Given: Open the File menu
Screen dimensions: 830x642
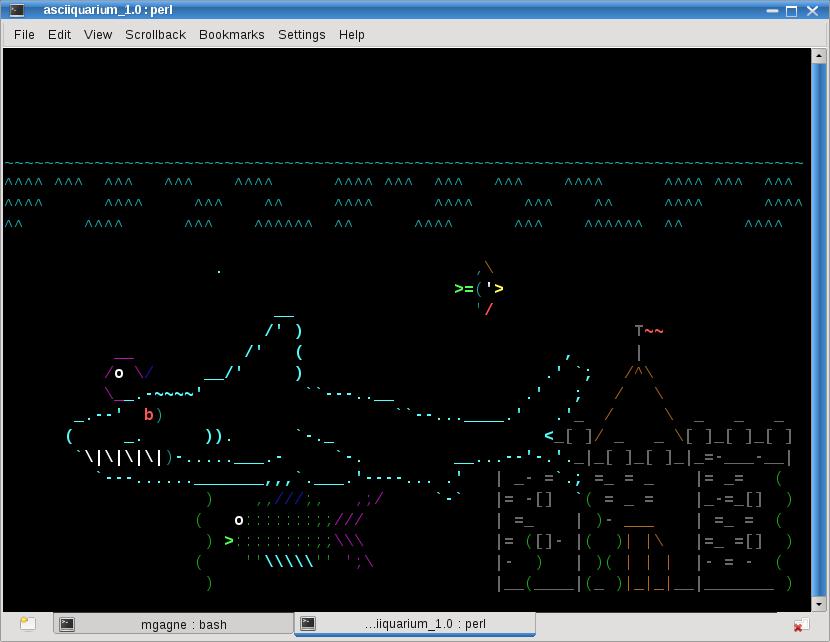Looking at the screenshot, I should [x=24, y=34].
